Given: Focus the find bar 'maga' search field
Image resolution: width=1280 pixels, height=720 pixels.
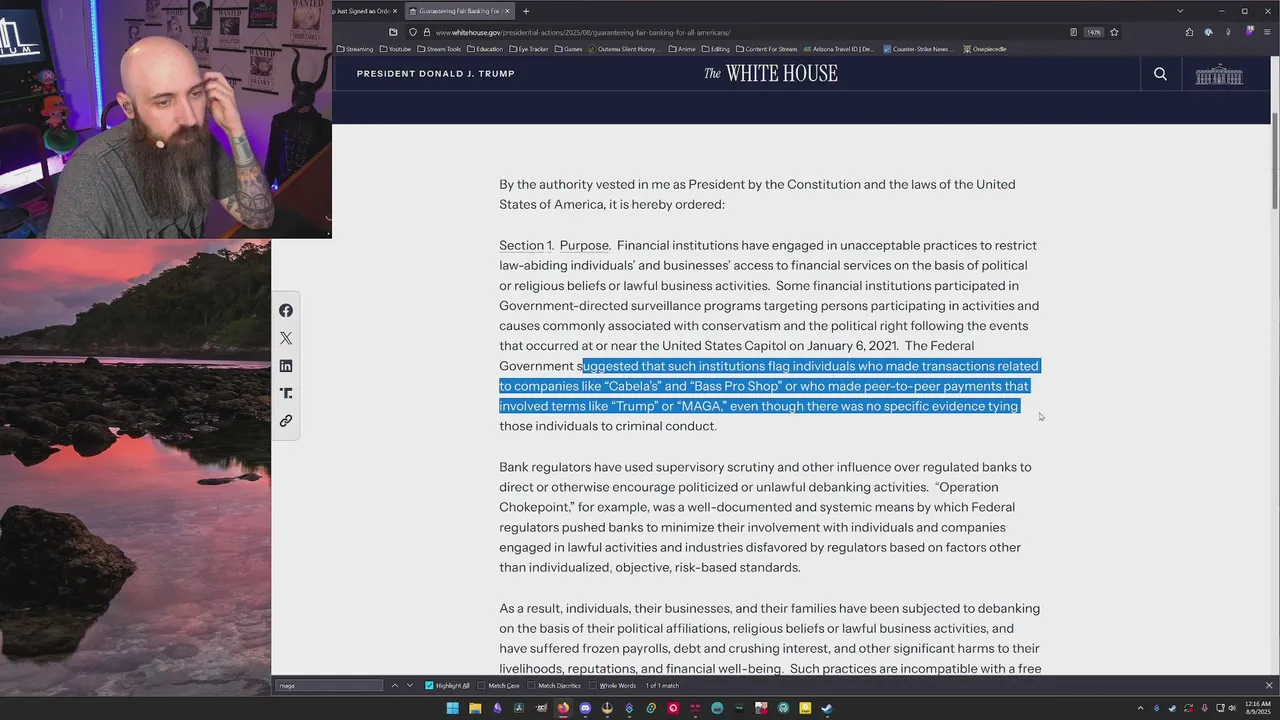Looking at the screenshot, I should [x=330, y=686].
